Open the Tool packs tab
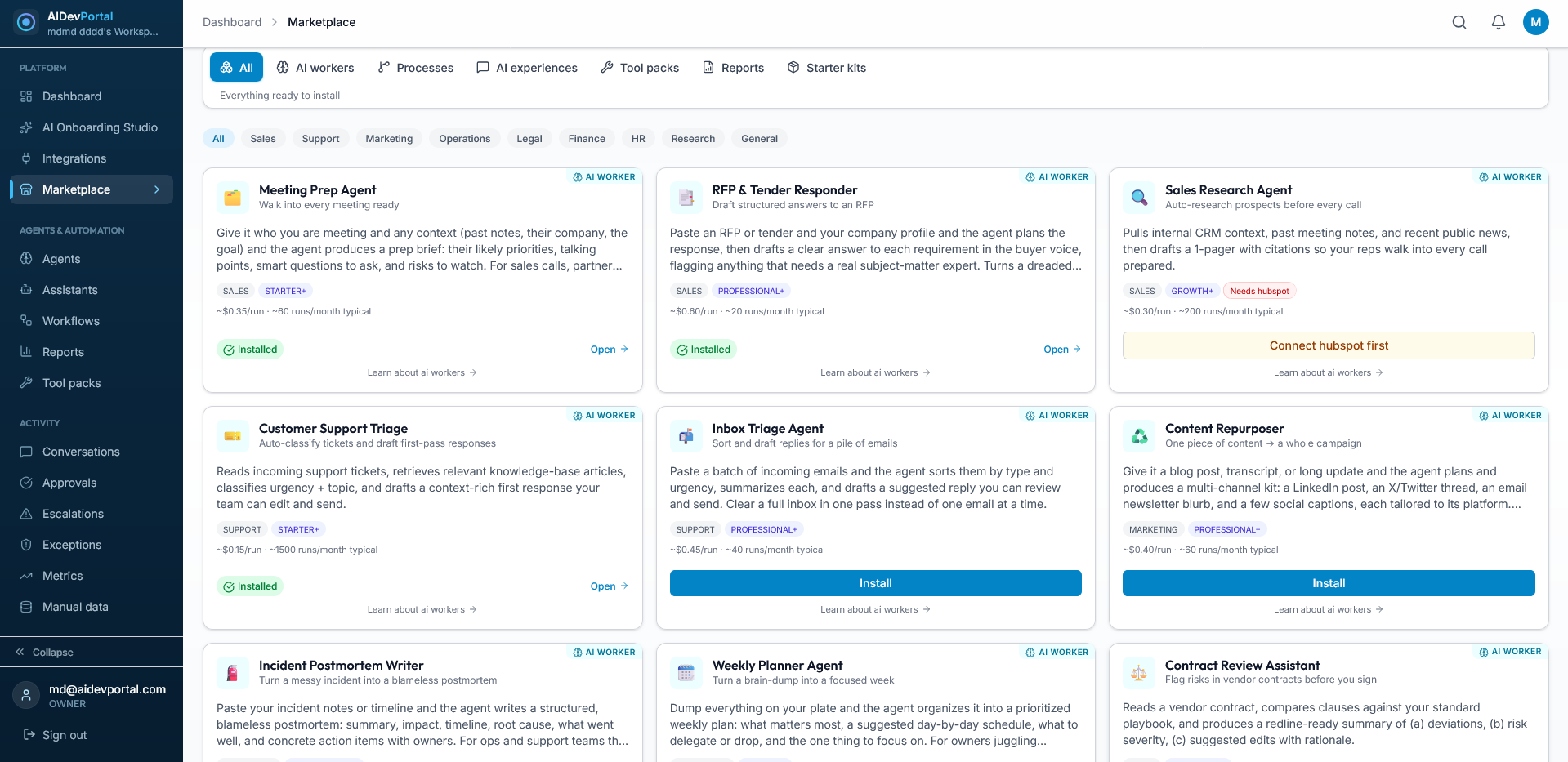 point(640,68)
